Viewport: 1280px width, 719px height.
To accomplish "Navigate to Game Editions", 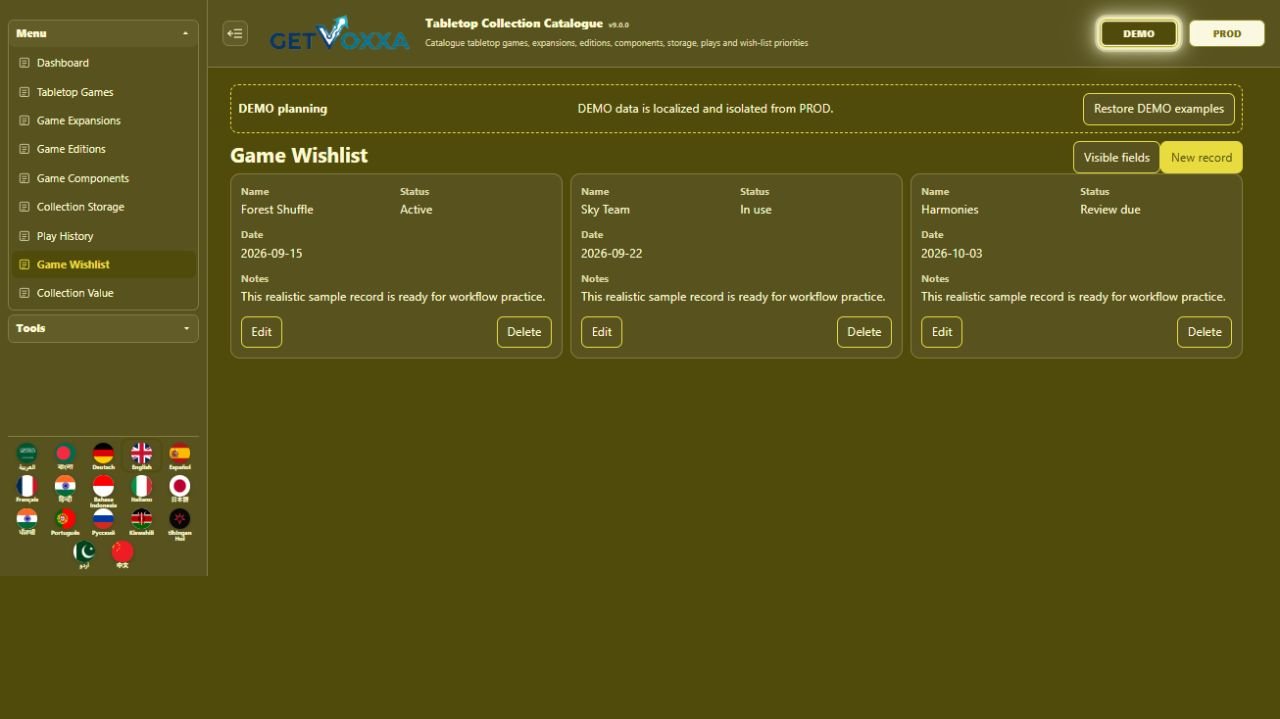I will [x=103, y=149].
